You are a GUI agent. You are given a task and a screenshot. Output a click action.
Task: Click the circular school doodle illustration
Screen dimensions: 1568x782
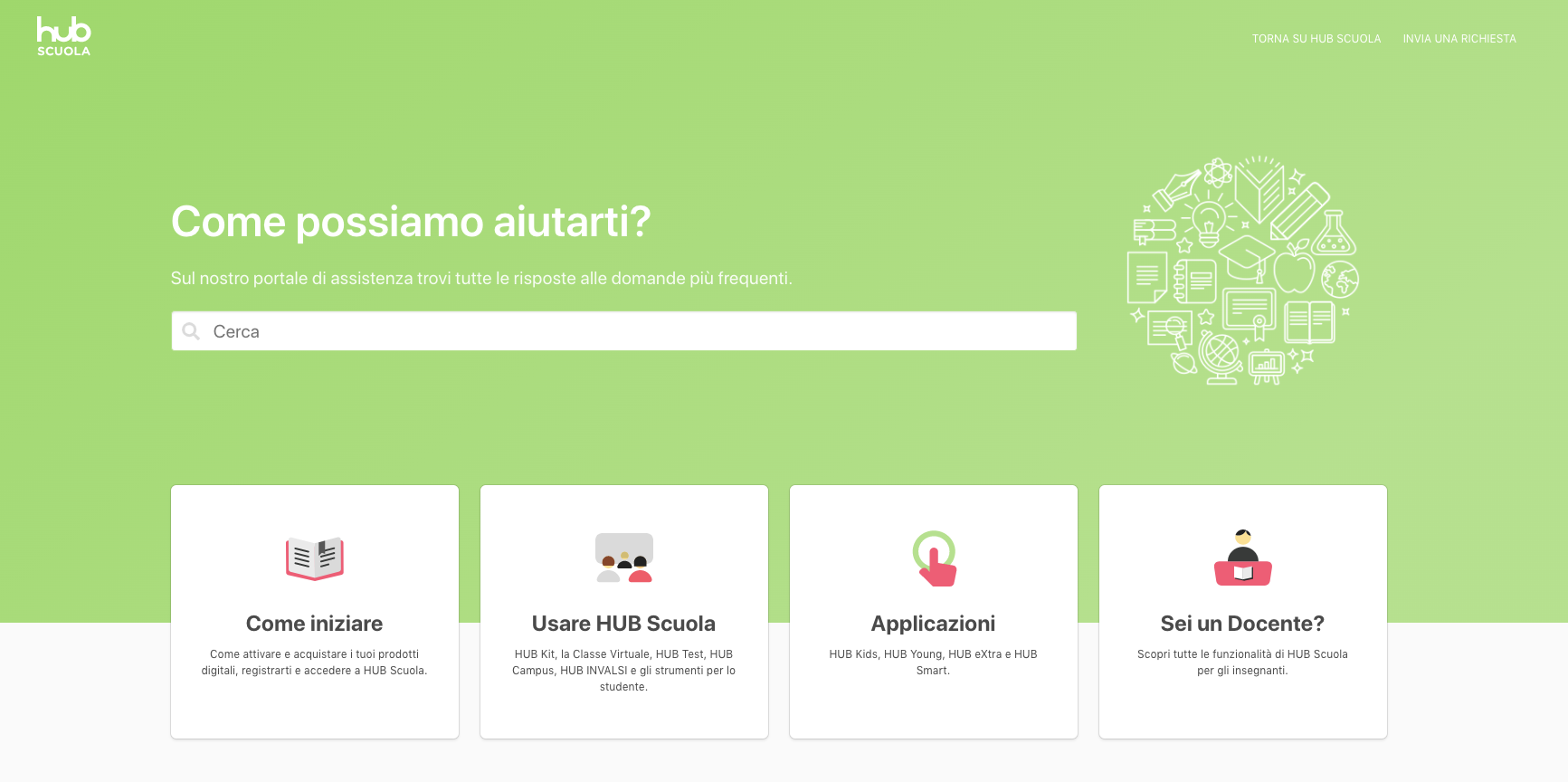1243,271
